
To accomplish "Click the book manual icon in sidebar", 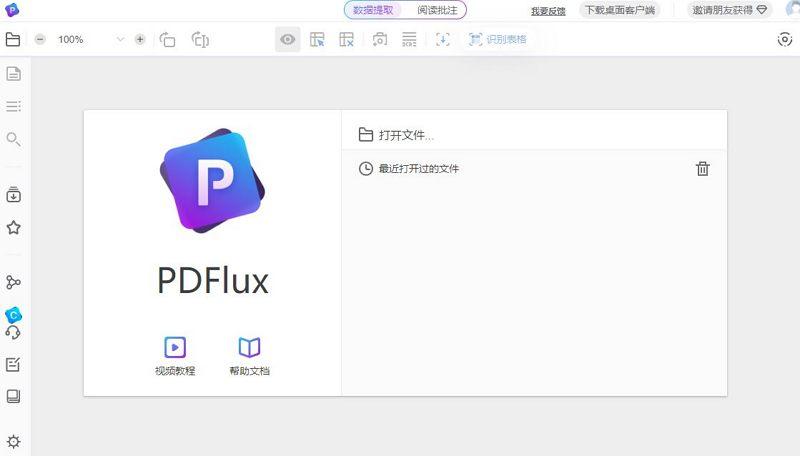I will (13, 396).
